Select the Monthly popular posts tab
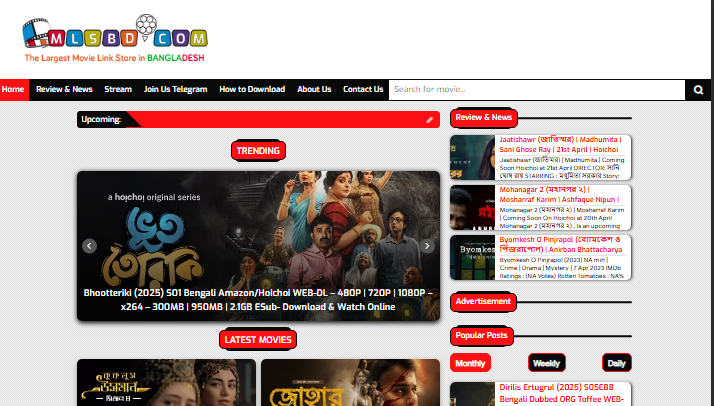The image size is (714, 406). (x=470, y=363)
